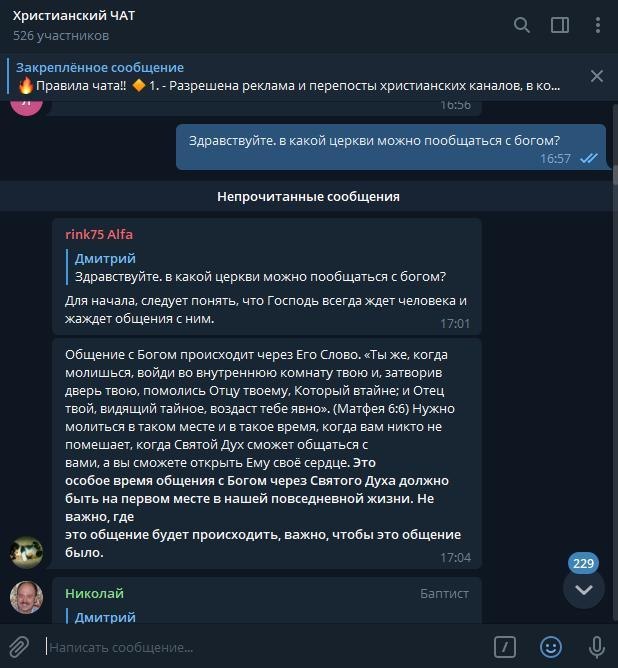Toggle the right sidebar panel icon

pyautogui.click(x=560, y=25)
